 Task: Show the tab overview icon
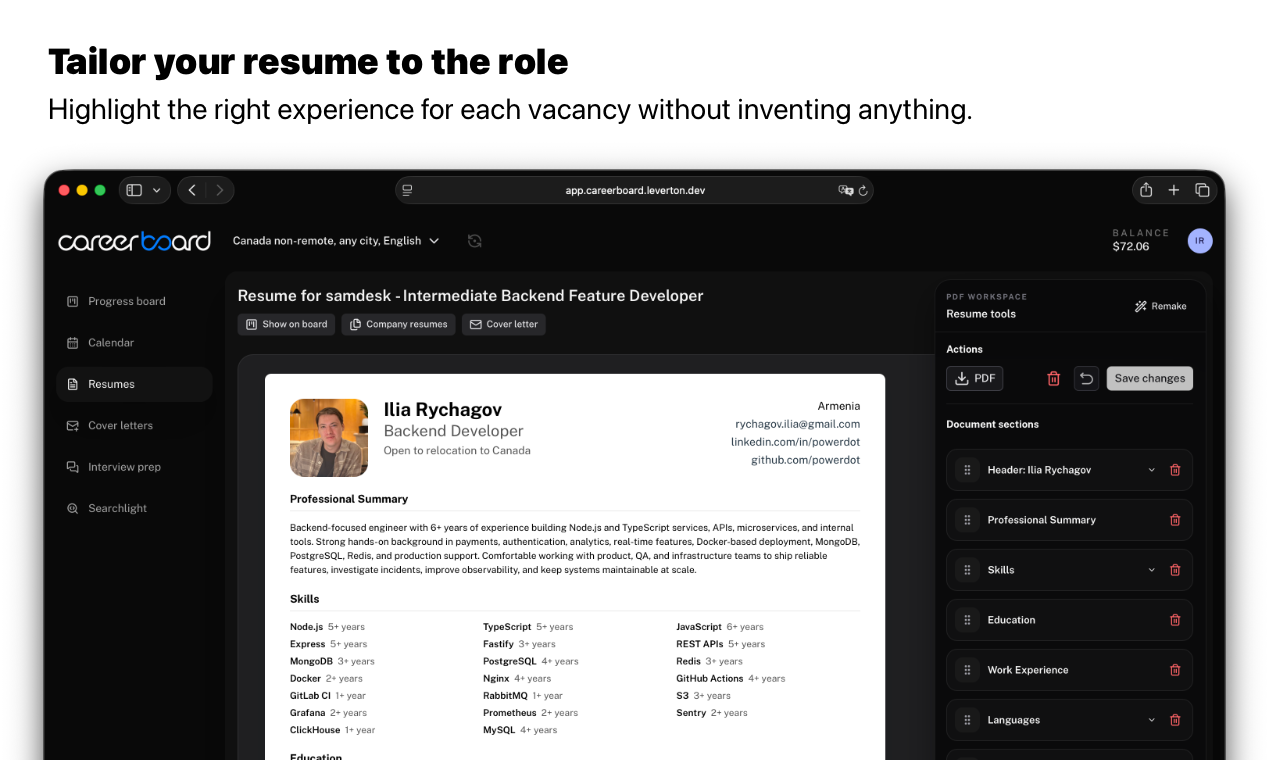click(x=1202, y=190)
